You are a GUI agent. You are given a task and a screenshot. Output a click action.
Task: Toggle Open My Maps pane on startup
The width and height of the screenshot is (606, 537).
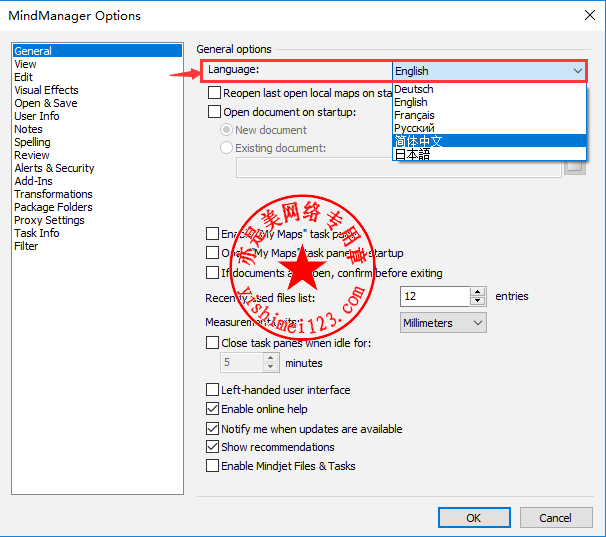212,253
